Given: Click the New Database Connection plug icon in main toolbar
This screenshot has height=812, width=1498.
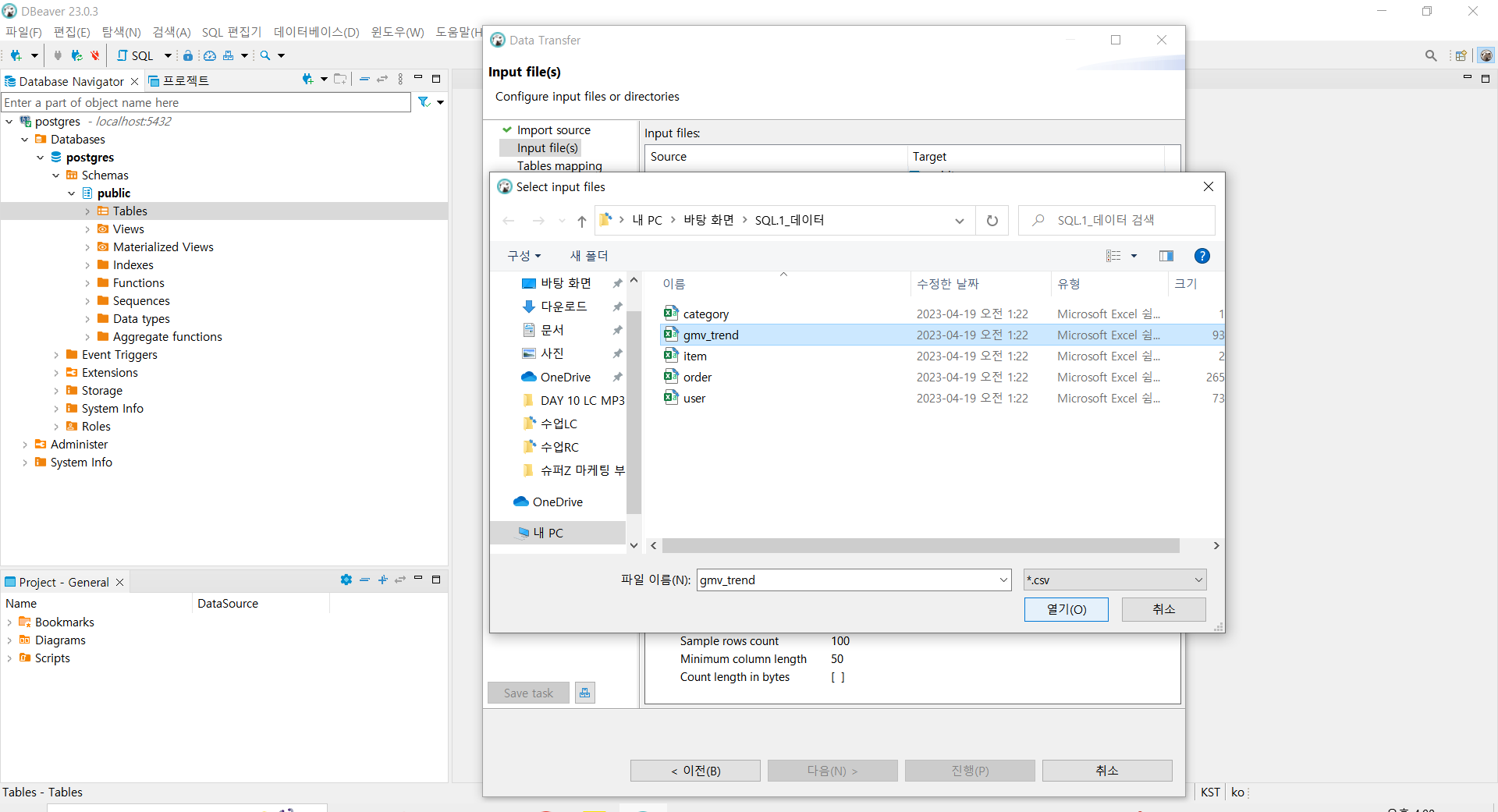Looking at the screenshot, I should (16, 55).
